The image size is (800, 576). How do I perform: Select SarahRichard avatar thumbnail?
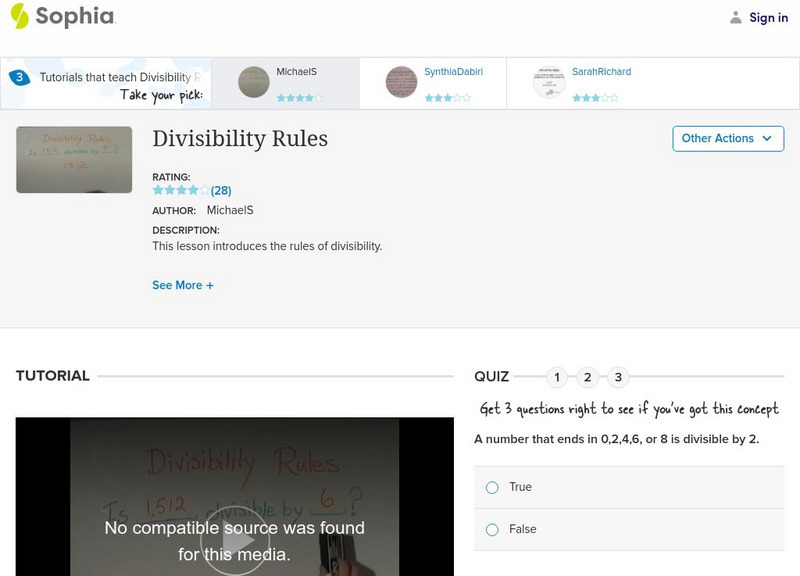[549, 82]
